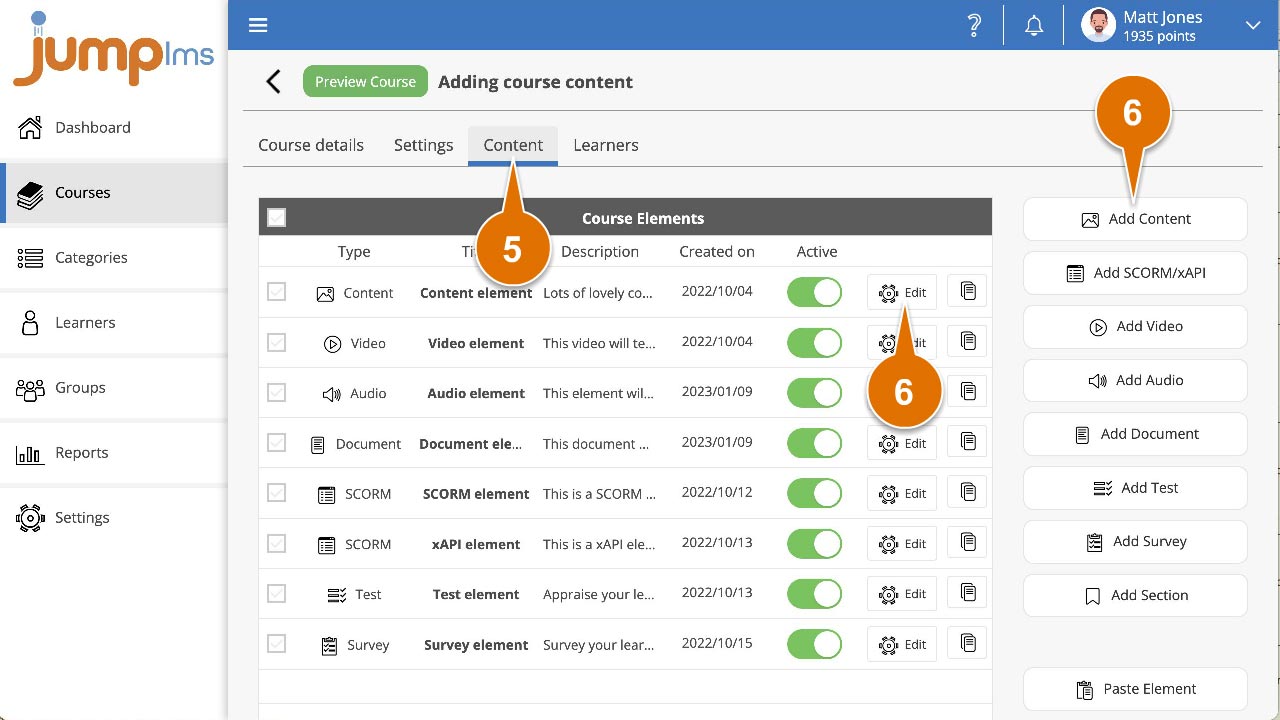Edit the Test element row
Screen dimensions: 1280x720
(x=902, y=593)
